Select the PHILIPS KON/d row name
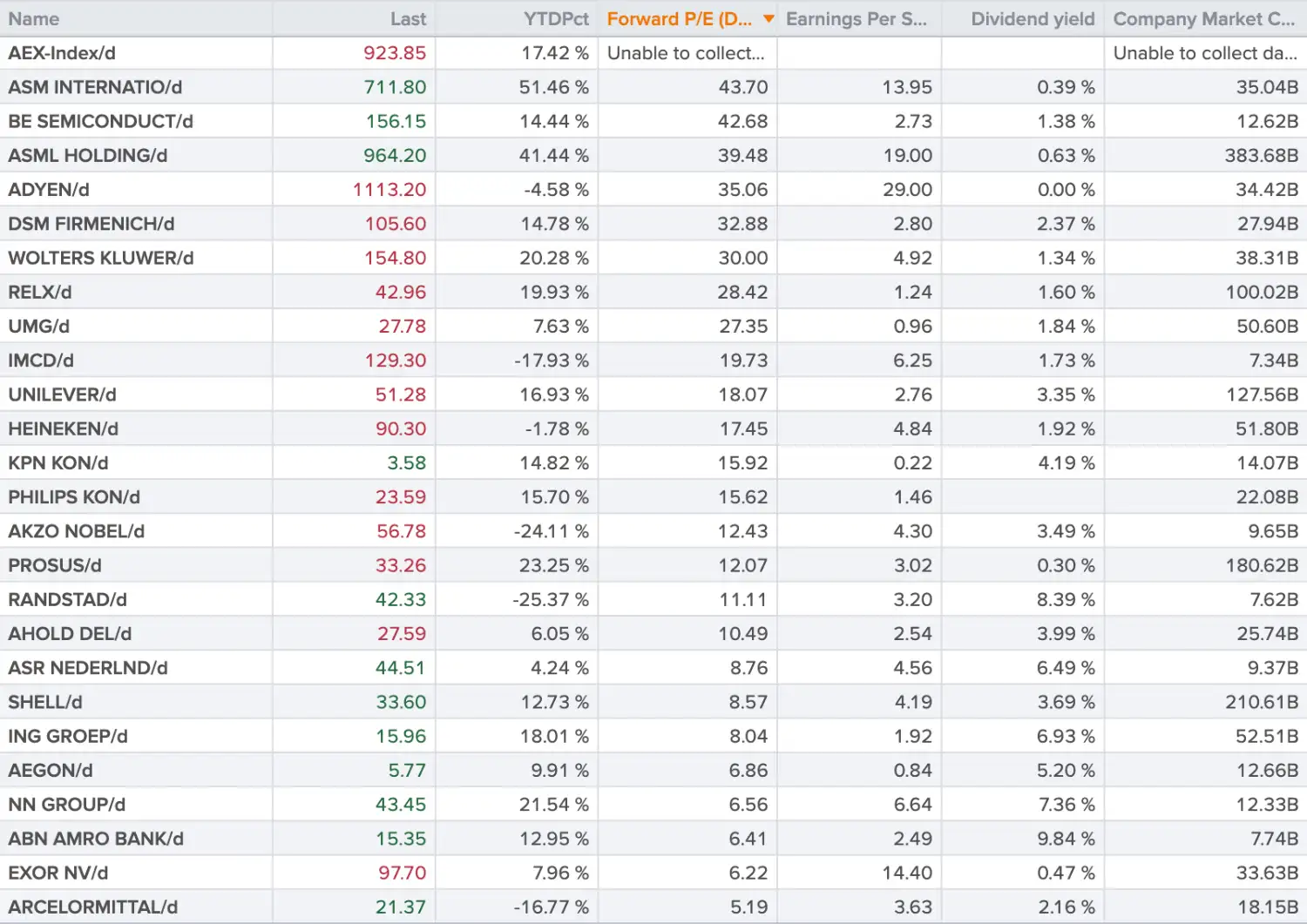The image size is (1307, 924). pos(74,497)
